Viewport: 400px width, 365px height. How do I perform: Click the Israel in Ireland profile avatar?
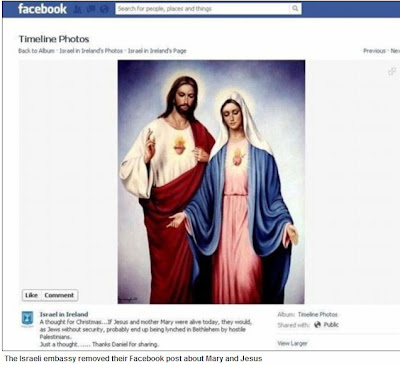pos(27,319)
